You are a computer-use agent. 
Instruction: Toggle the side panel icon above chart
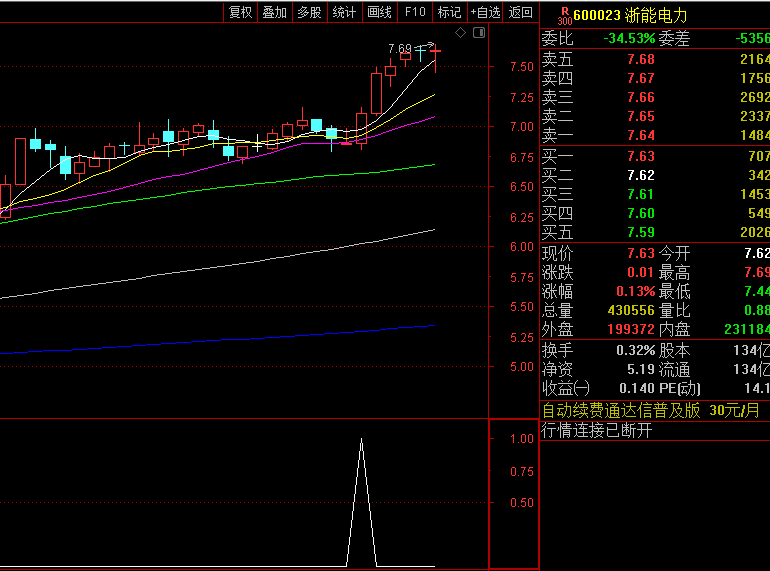click(x=479, y=33)
